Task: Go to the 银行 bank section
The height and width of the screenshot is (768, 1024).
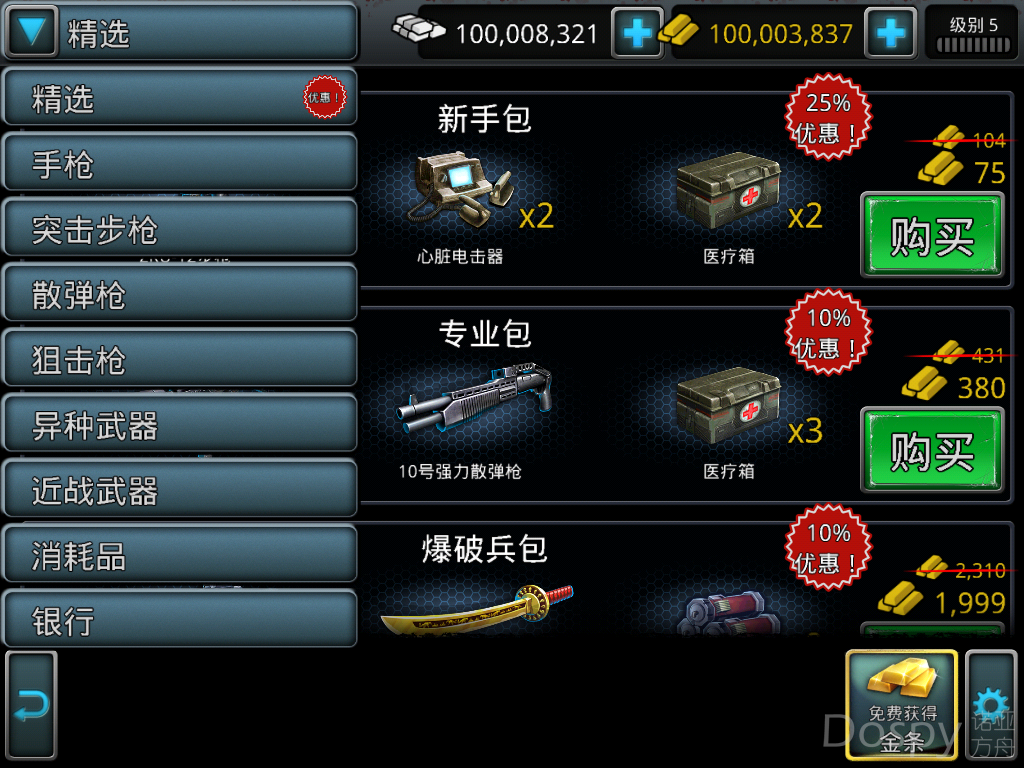Action: [180, 620]
